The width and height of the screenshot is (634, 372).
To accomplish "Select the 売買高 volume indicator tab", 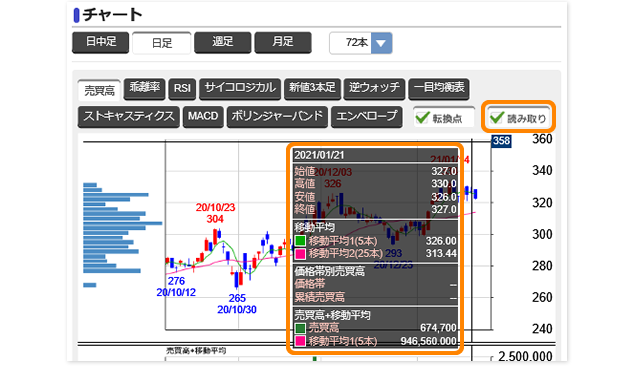I will pyautogui.click(x=99, y=90).
